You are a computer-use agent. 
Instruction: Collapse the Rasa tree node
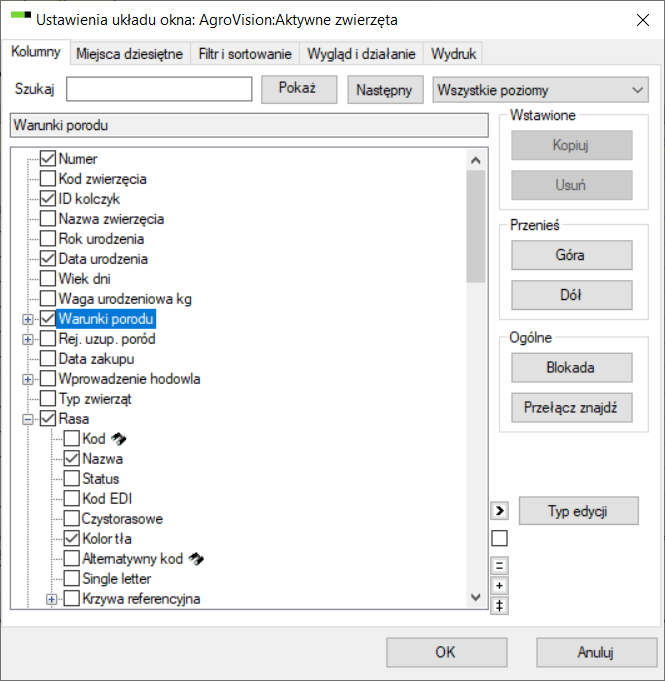(28, 419)
